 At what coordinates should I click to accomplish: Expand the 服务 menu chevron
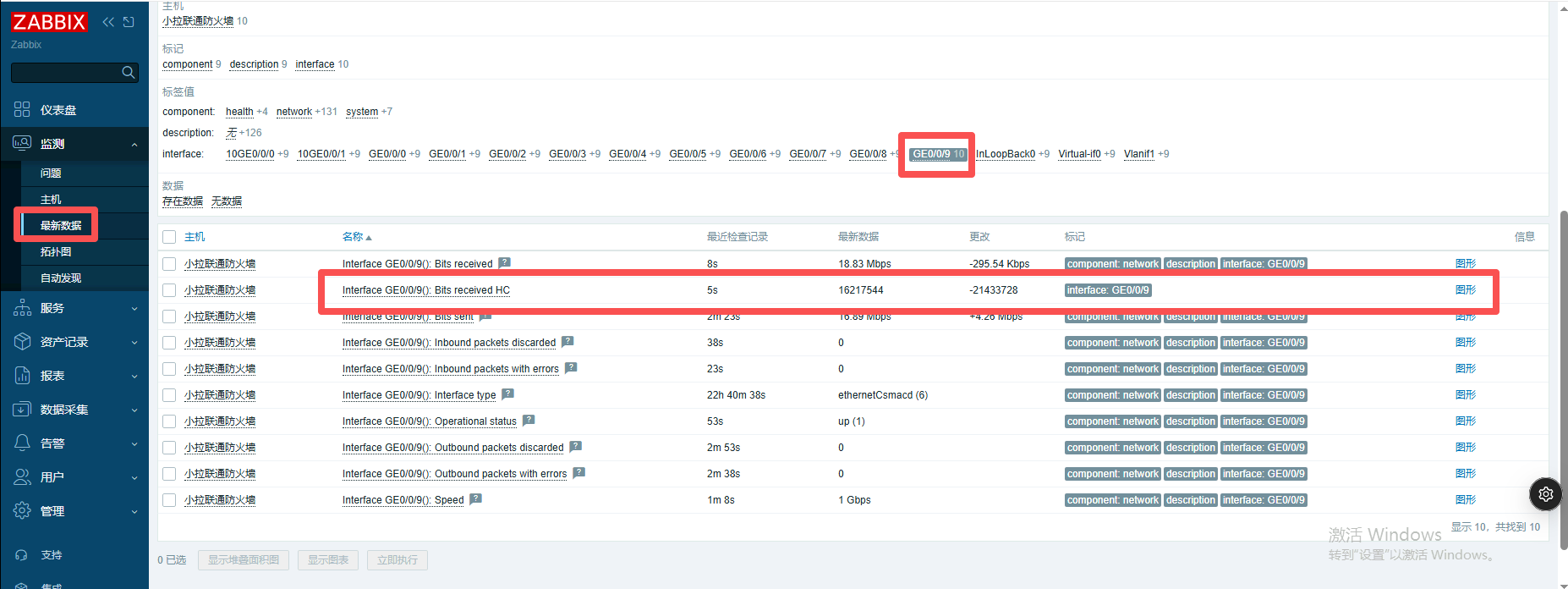point(134,309)
